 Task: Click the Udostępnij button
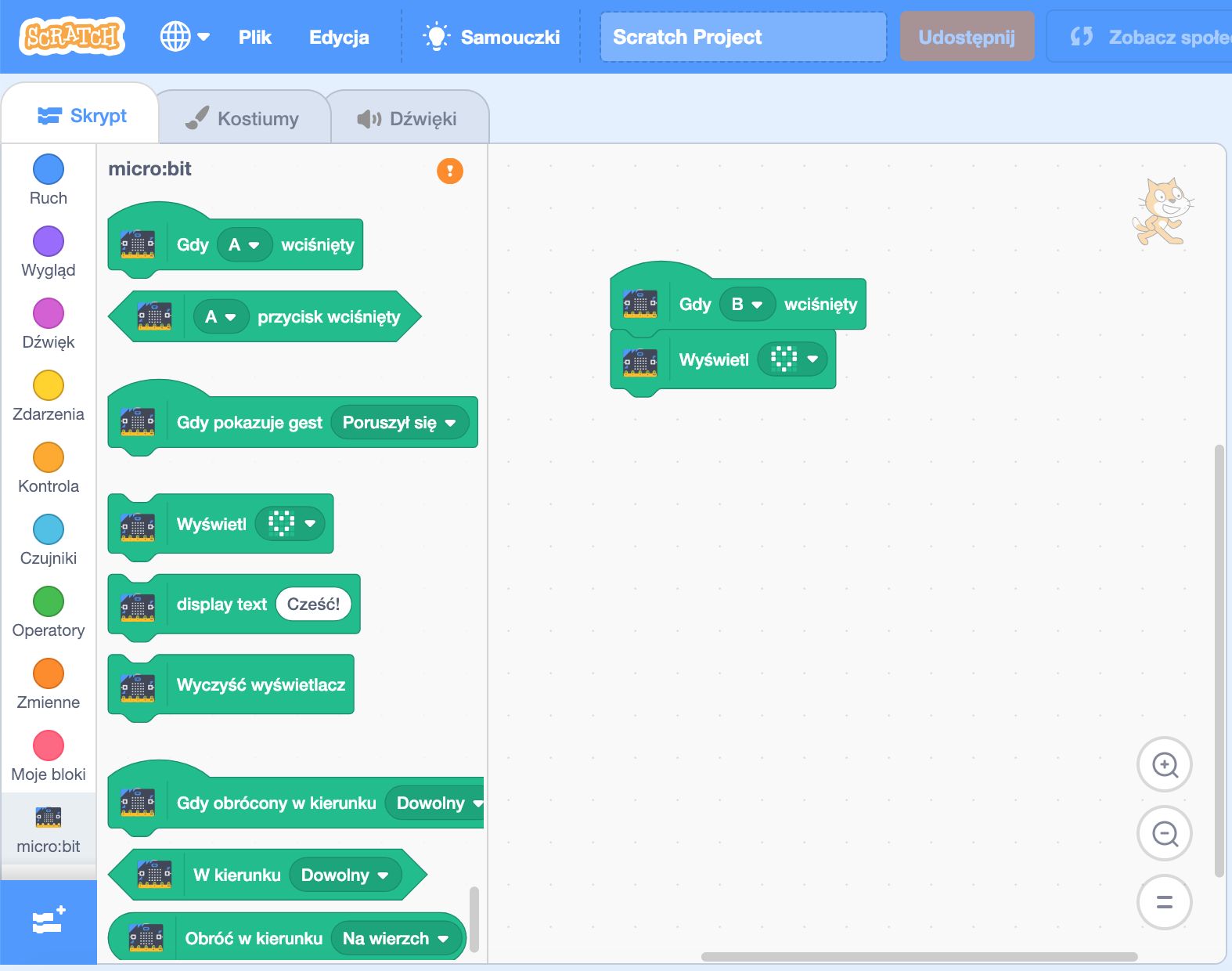967,37
